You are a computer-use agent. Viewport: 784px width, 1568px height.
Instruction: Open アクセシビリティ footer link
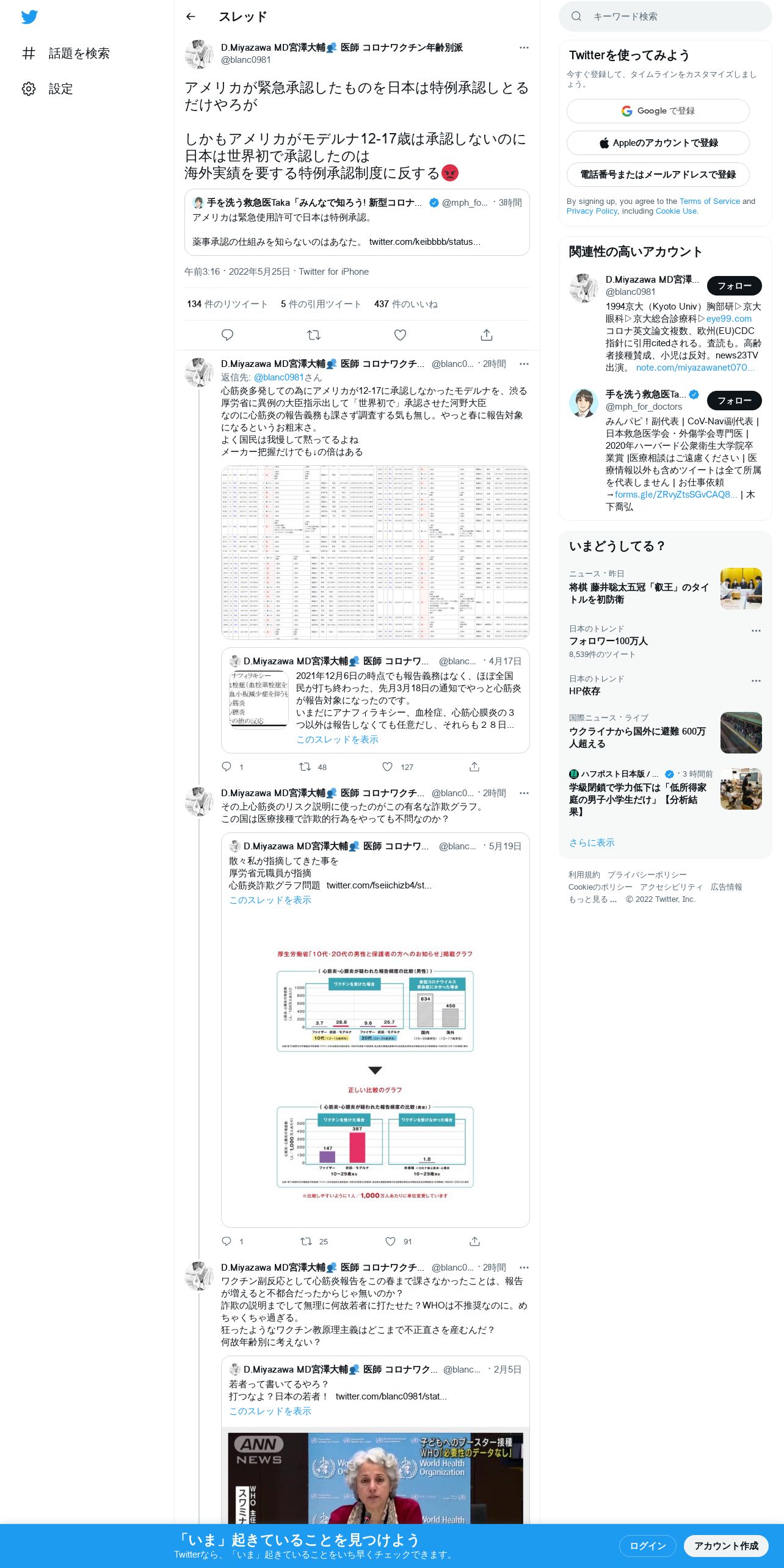click(x=671, y=887)
